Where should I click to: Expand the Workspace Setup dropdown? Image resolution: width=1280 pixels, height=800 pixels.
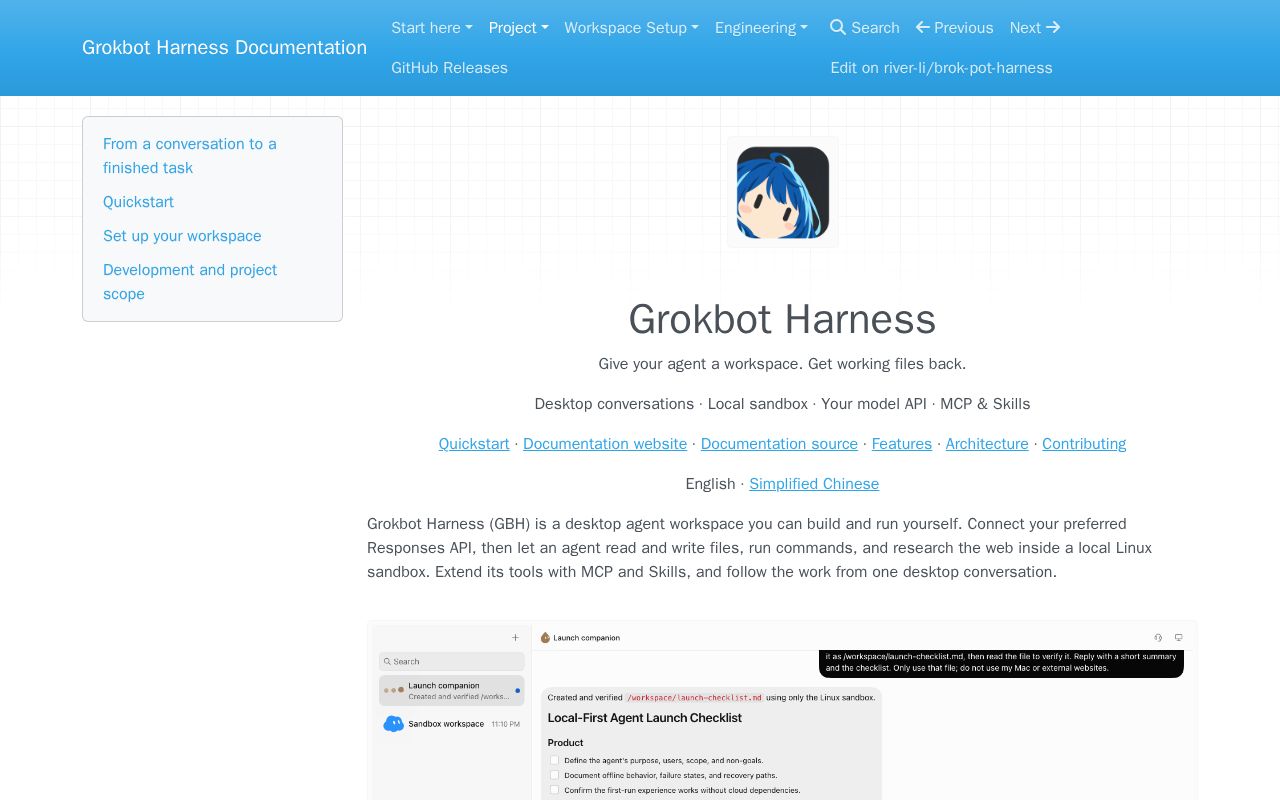tap(631, 28)
